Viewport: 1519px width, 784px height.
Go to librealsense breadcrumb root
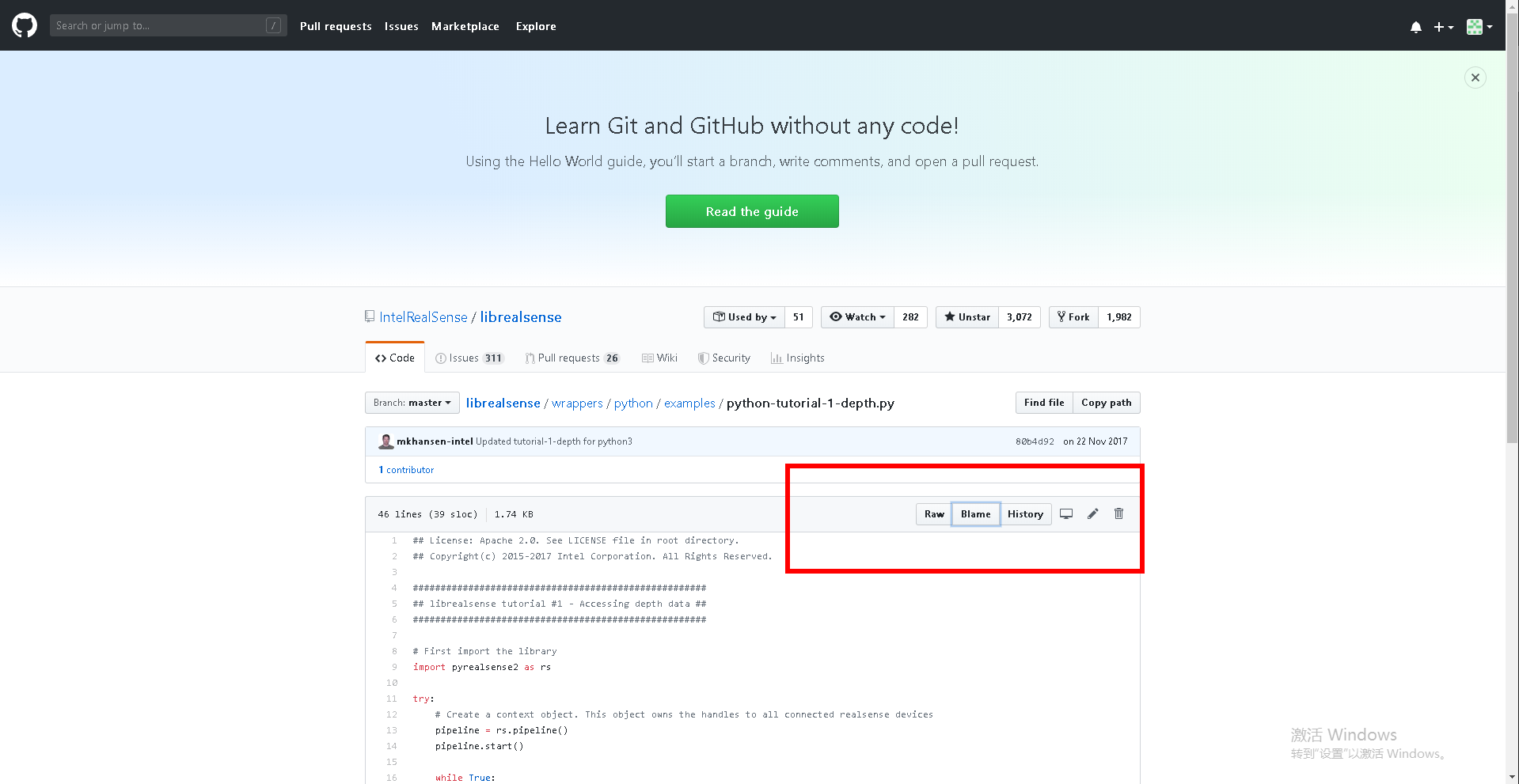coord(503,403)
